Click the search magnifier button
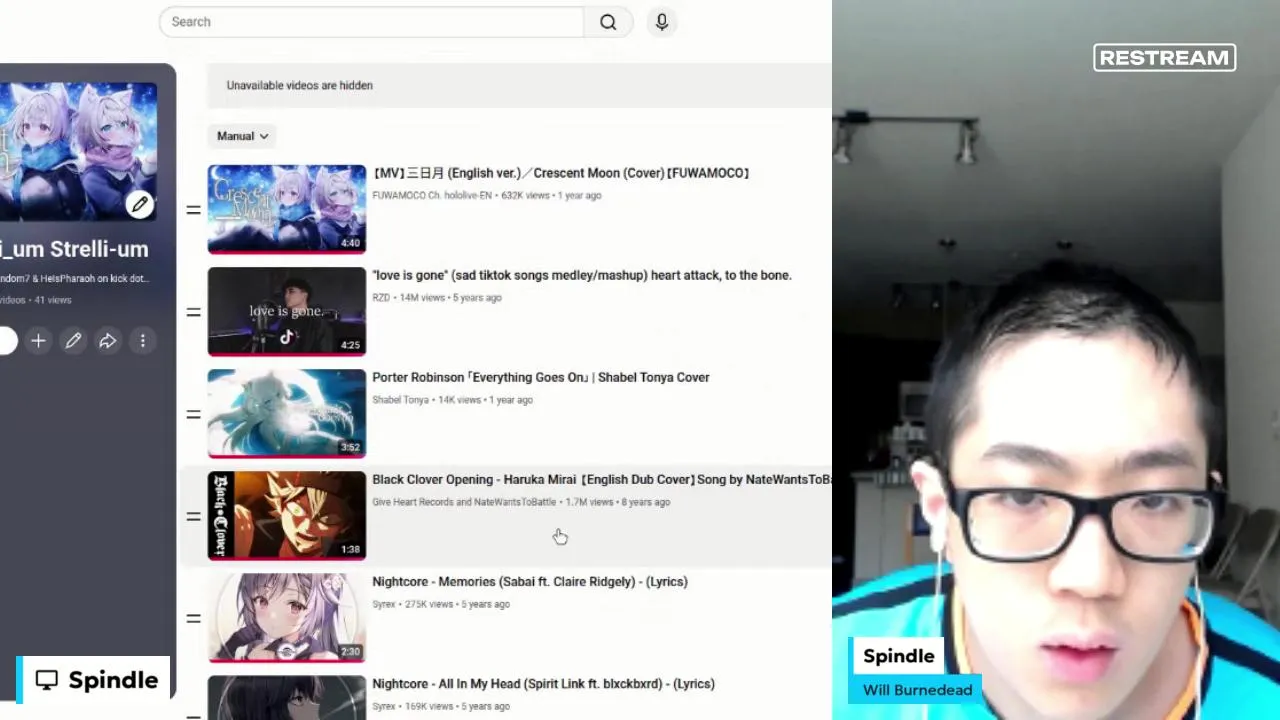The image size is (1280, 720). 608,22
